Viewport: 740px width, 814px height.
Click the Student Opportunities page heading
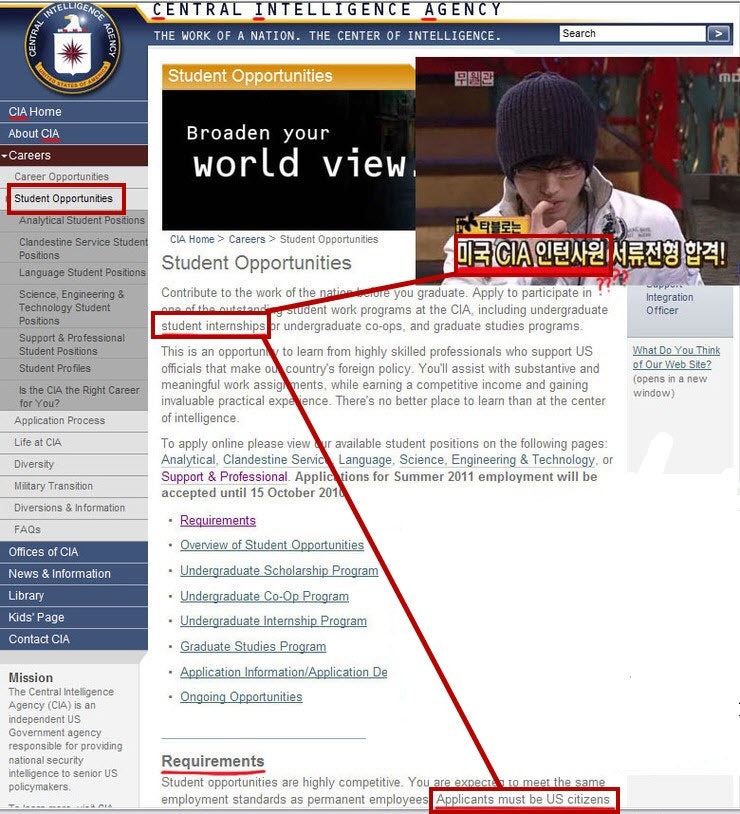tap(257, 263)
